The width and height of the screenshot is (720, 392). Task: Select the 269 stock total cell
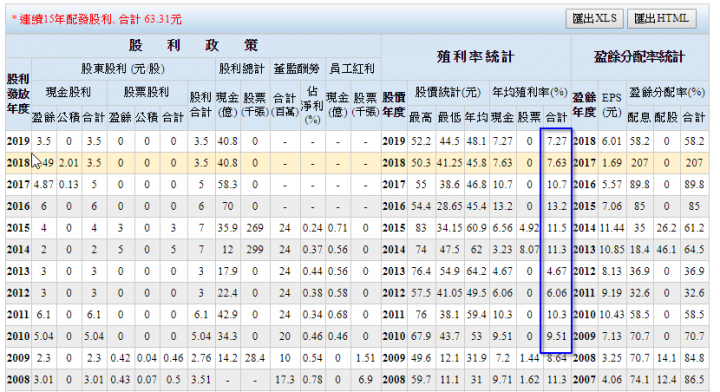[255, 228]
